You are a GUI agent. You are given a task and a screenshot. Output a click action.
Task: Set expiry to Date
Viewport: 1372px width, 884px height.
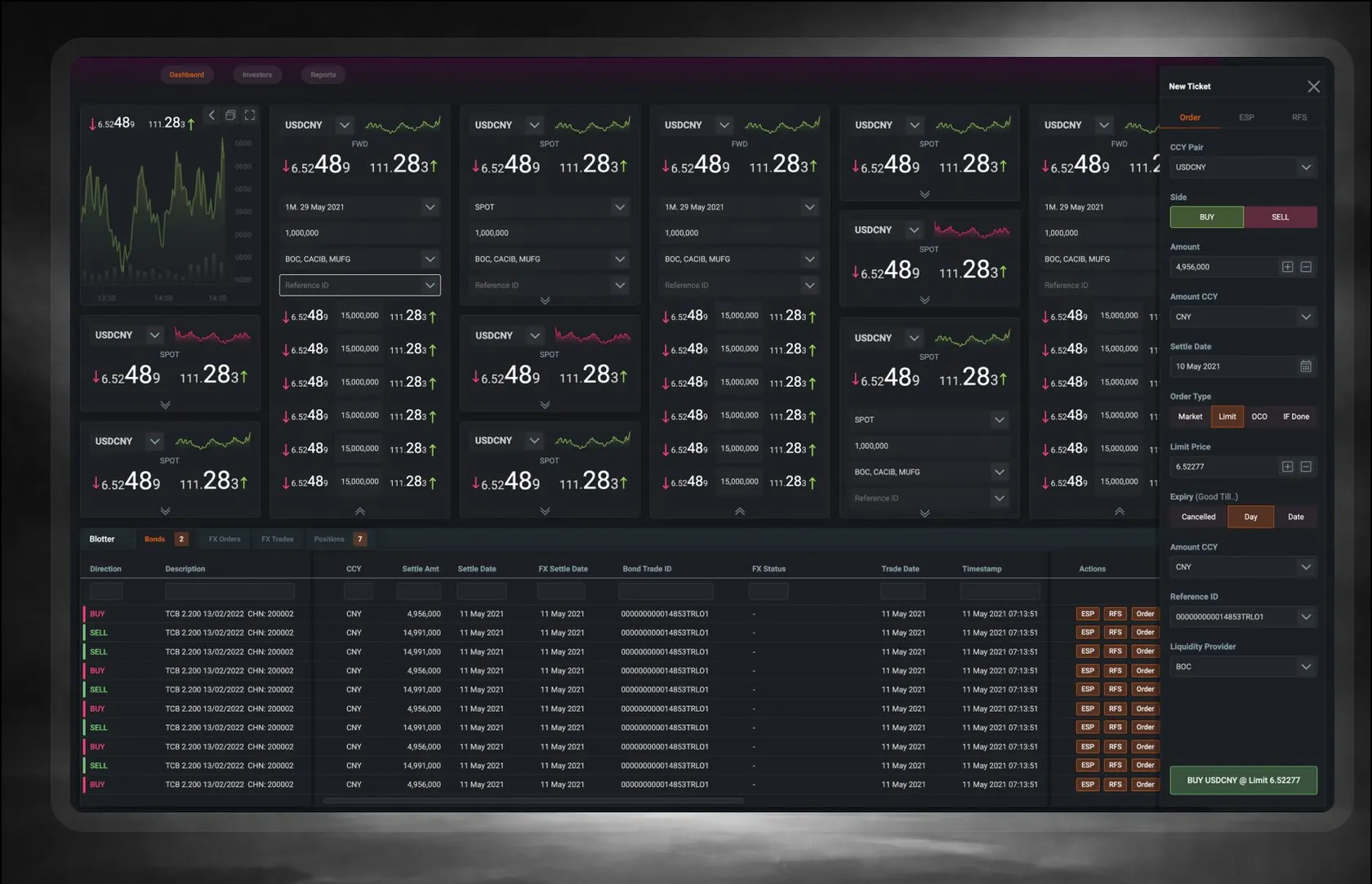coord(1296,518)
